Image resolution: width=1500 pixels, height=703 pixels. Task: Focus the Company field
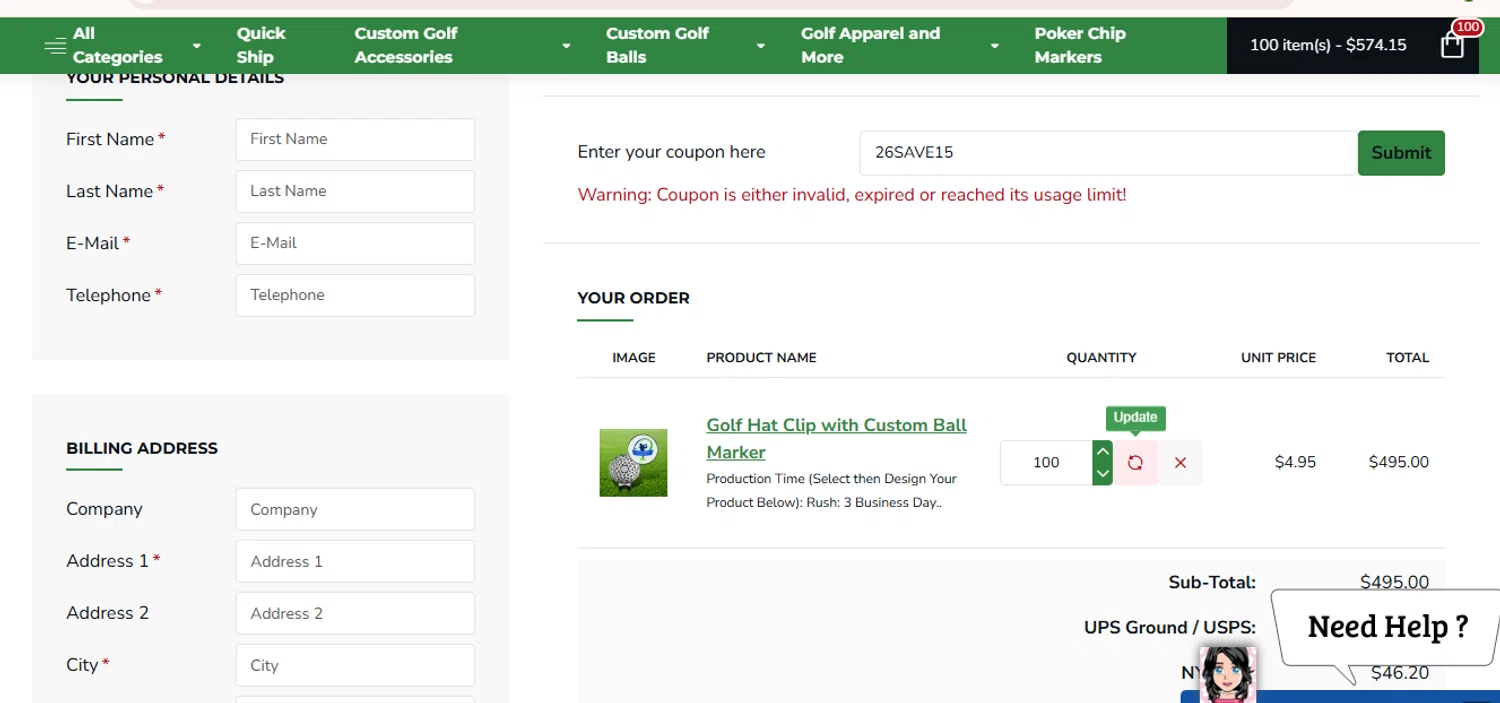(355, 509)
